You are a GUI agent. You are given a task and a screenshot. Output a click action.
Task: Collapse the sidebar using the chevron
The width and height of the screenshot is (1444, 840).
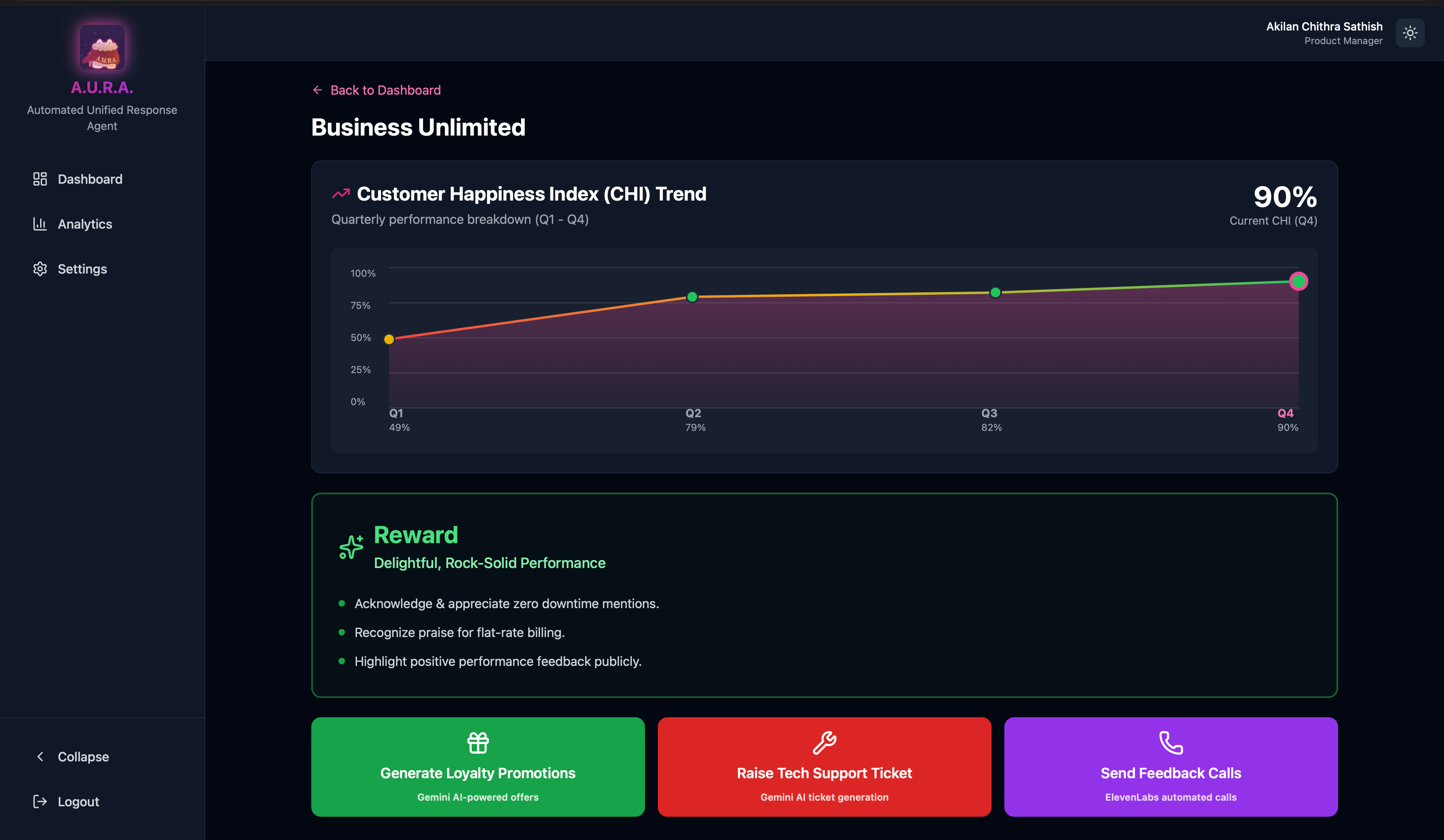(x=40, y=756)
